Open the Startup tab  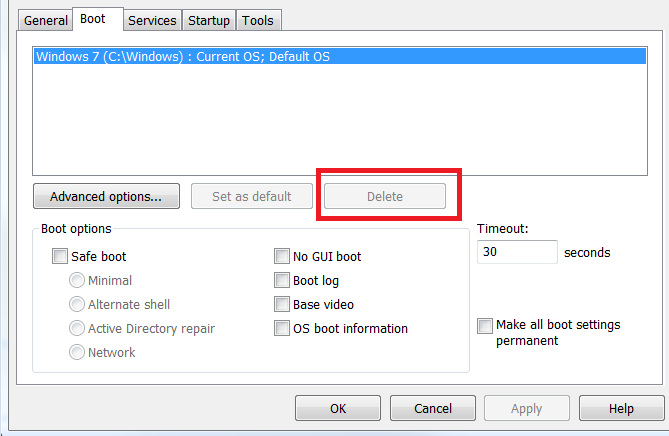[209, 20]
